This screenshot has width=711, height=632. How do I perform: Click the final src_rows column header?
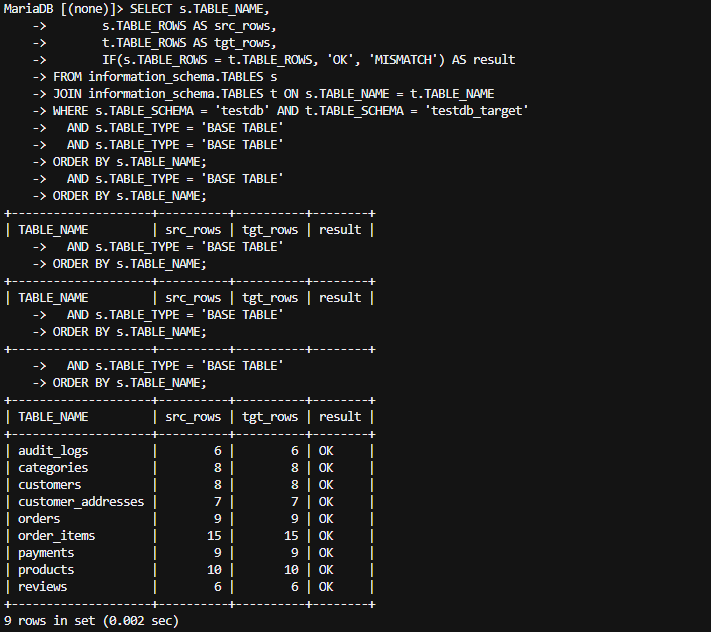point(193,417)
